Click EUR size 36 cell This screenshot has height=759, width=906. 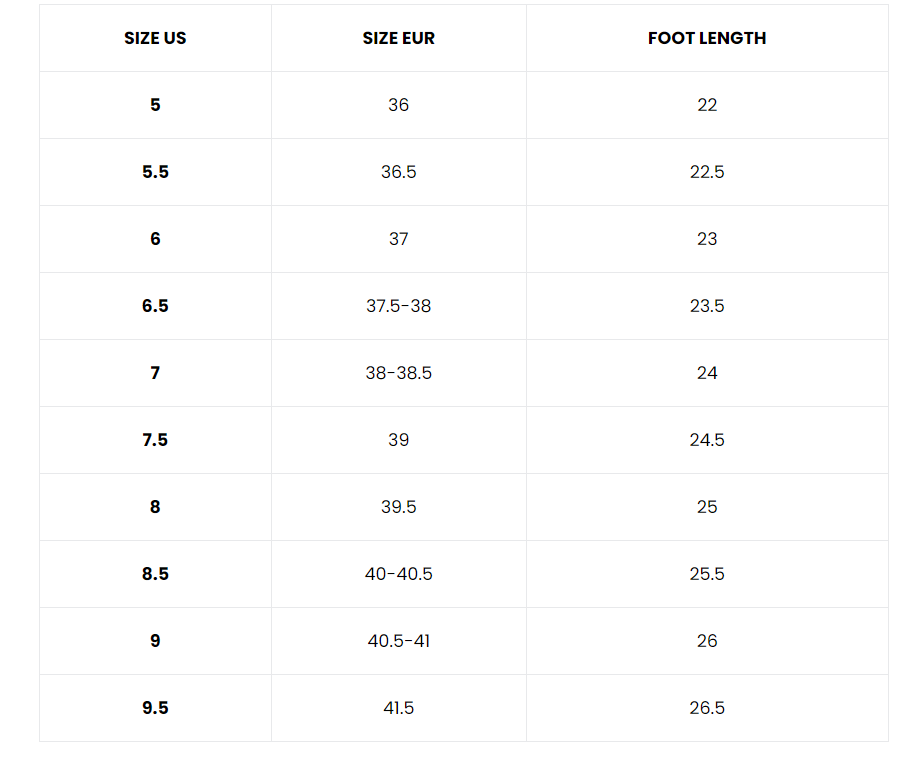click(398, 105)
